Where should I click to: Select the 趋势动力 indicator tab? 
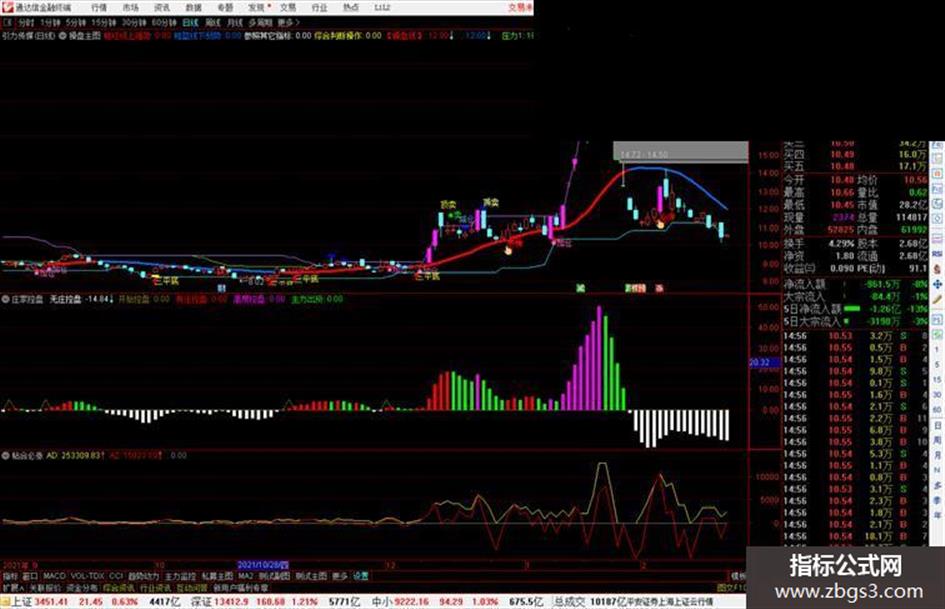click(143, 576)
